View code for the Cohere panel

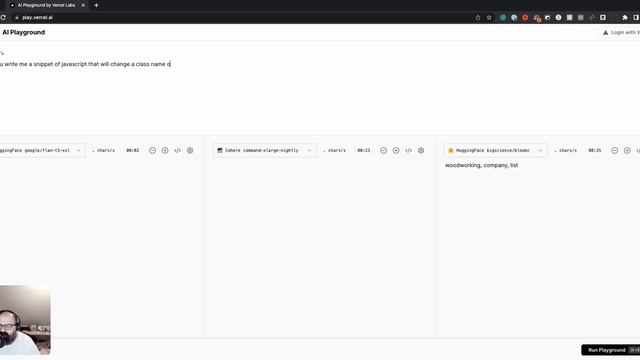click(x=409, y=151)
